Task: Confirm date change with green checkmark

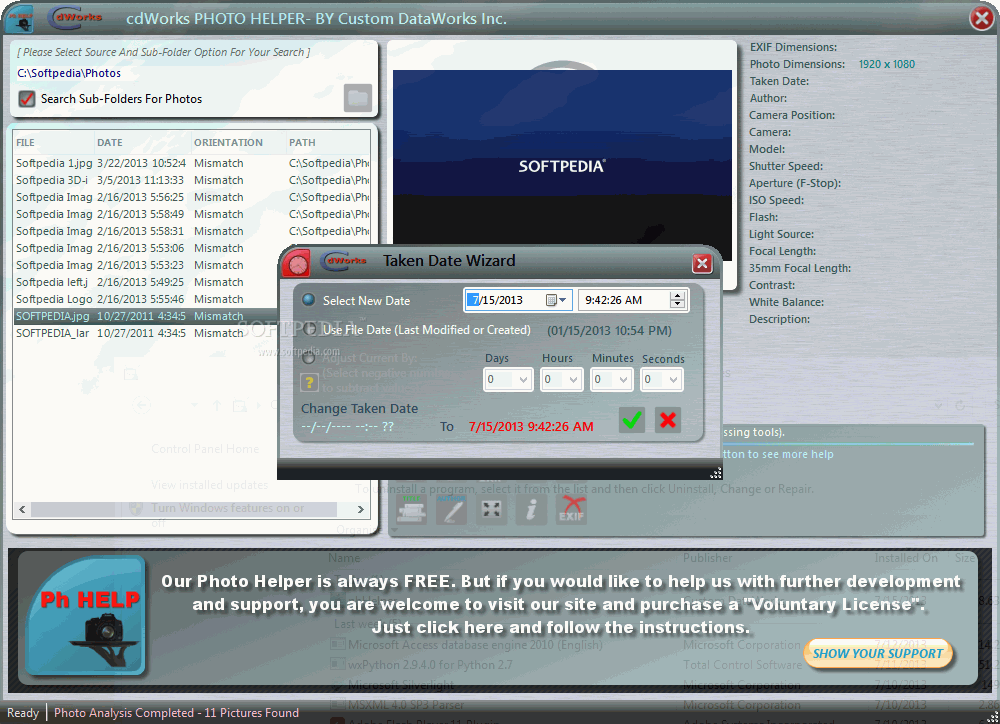Action: point(632,420)
